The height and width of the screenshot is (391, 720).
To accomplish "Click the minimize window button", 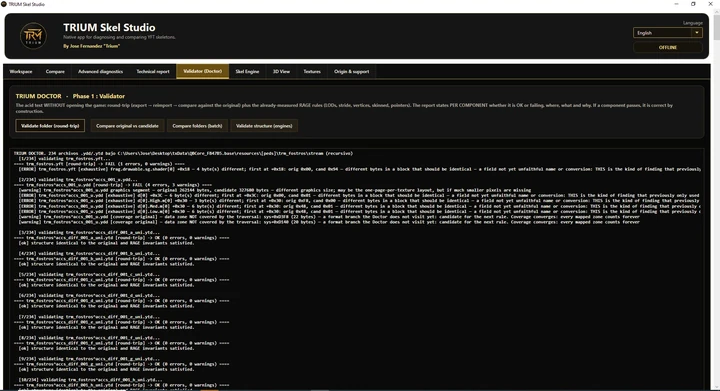I will coord(676,4).
